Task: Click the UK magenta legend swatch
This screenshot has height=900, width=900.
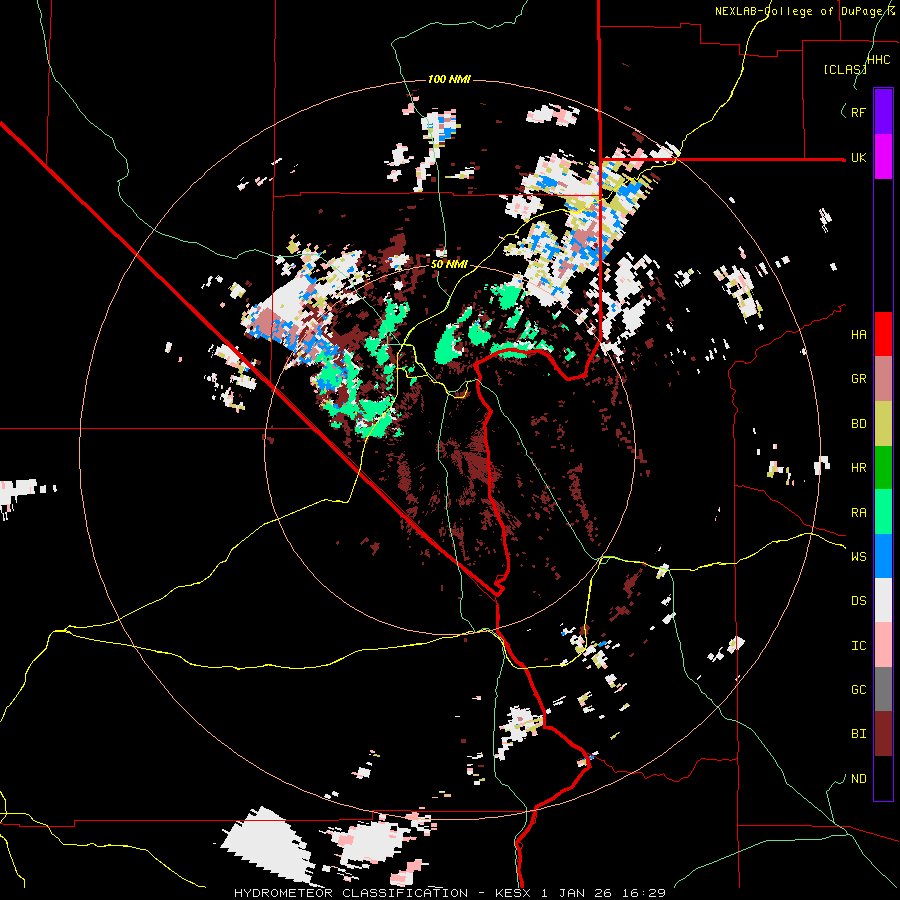Action: (x=883, y=157)
